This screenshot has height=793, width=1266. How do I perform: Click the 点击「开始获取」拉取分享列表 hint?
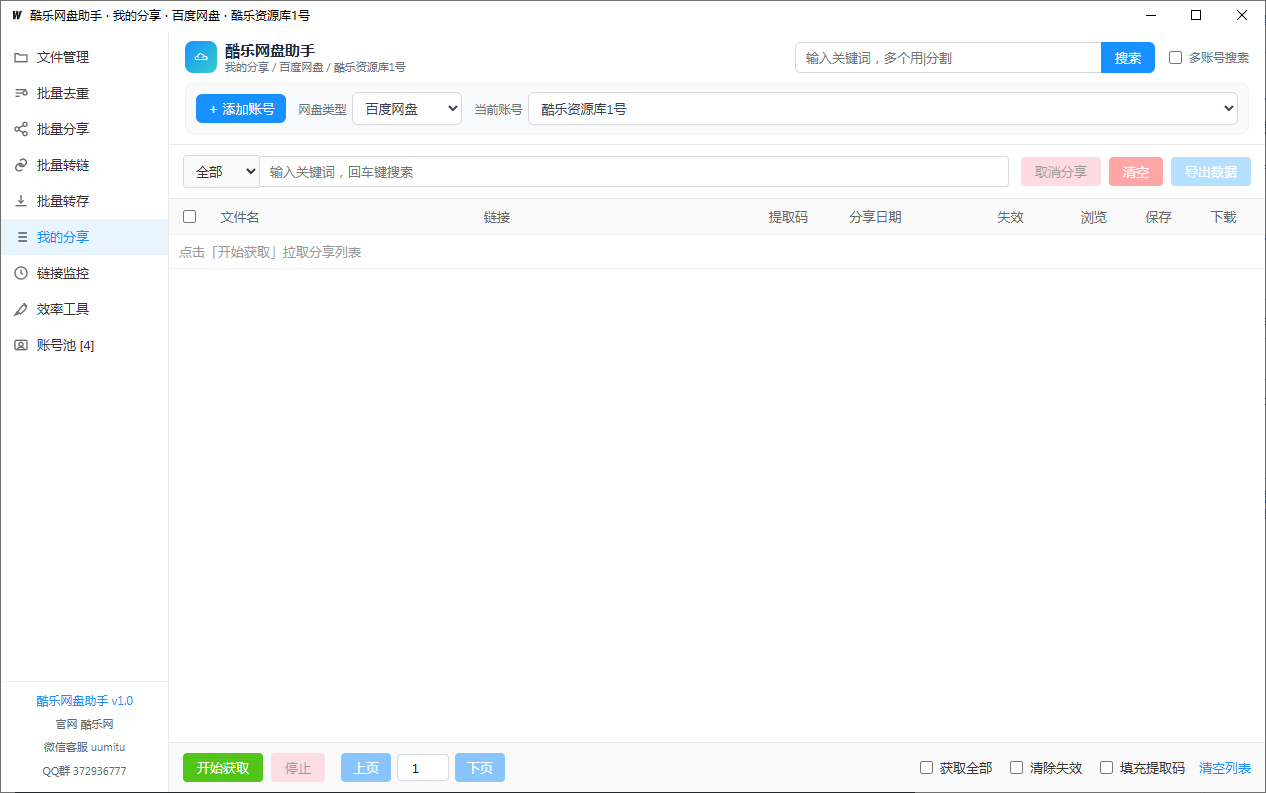pyautogui.click(x=270, y=252)
